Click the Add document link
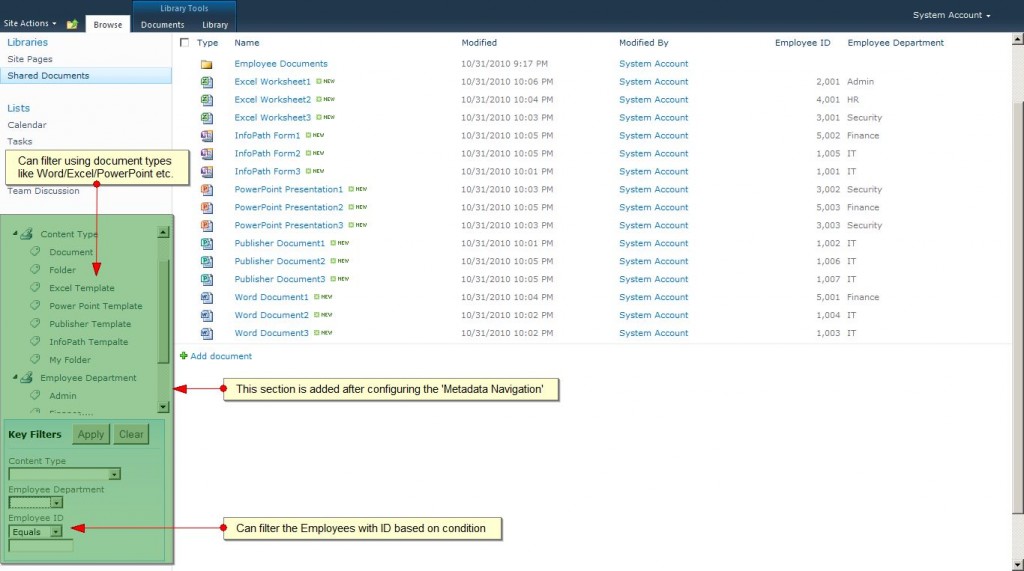 221,356
